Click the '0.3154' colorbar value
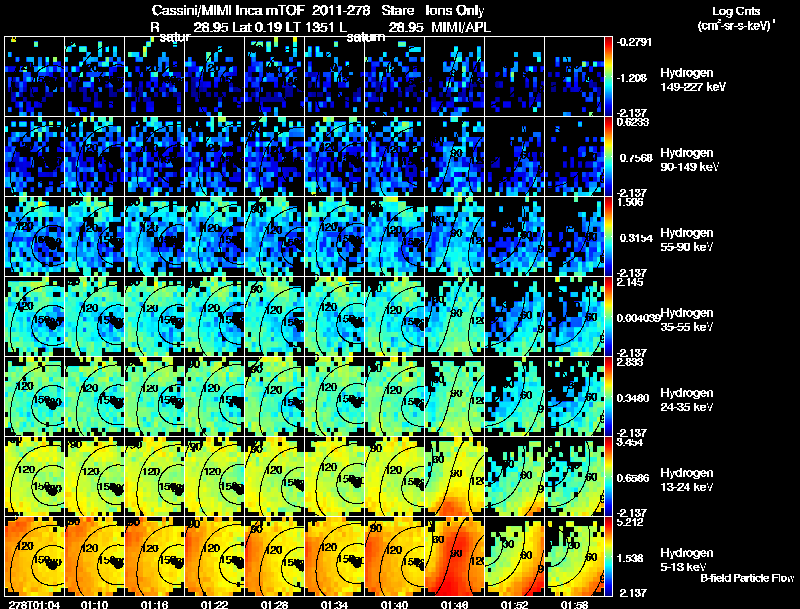800x609 pixels. 636,238
